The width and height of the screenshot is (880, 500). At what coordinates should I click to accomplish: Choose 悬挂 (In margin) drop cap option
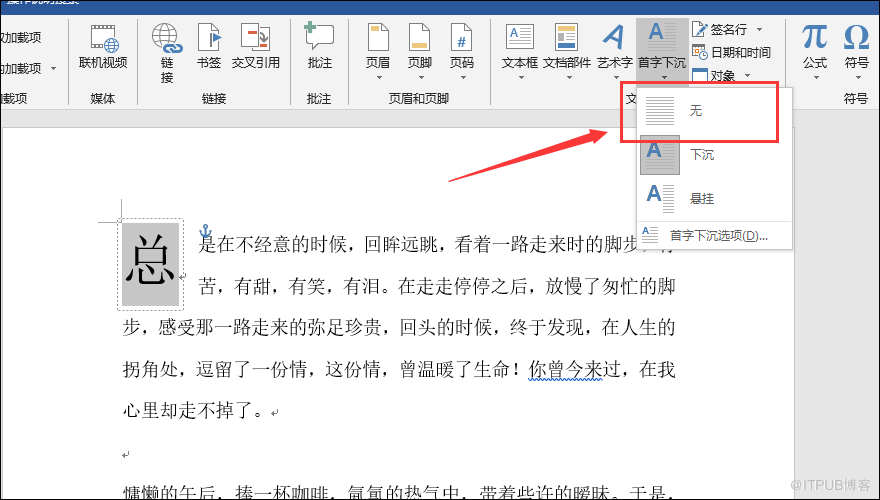pos(701,199)
